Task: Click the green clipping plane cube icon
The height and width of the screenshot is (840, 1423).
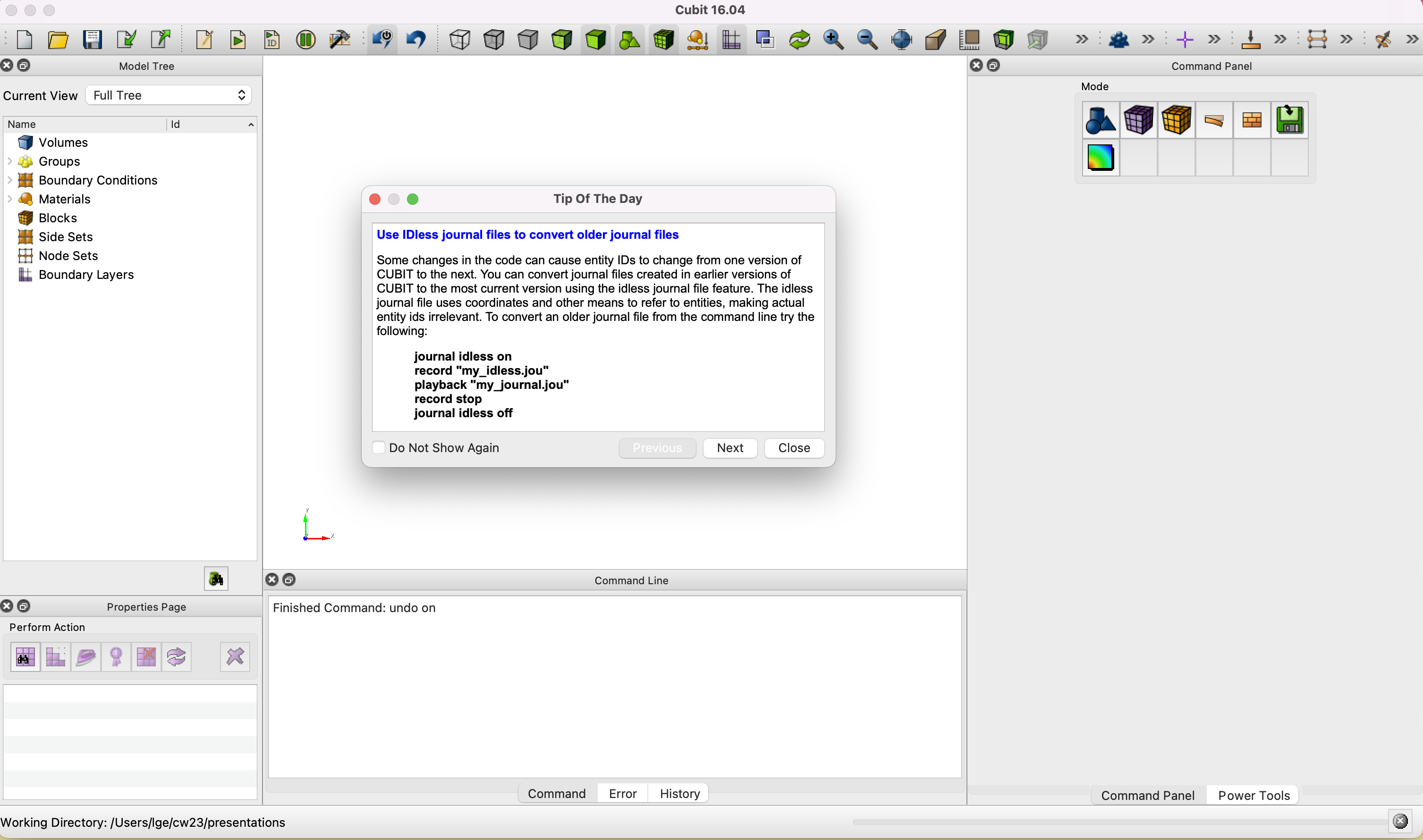Action: (1003, 40)
